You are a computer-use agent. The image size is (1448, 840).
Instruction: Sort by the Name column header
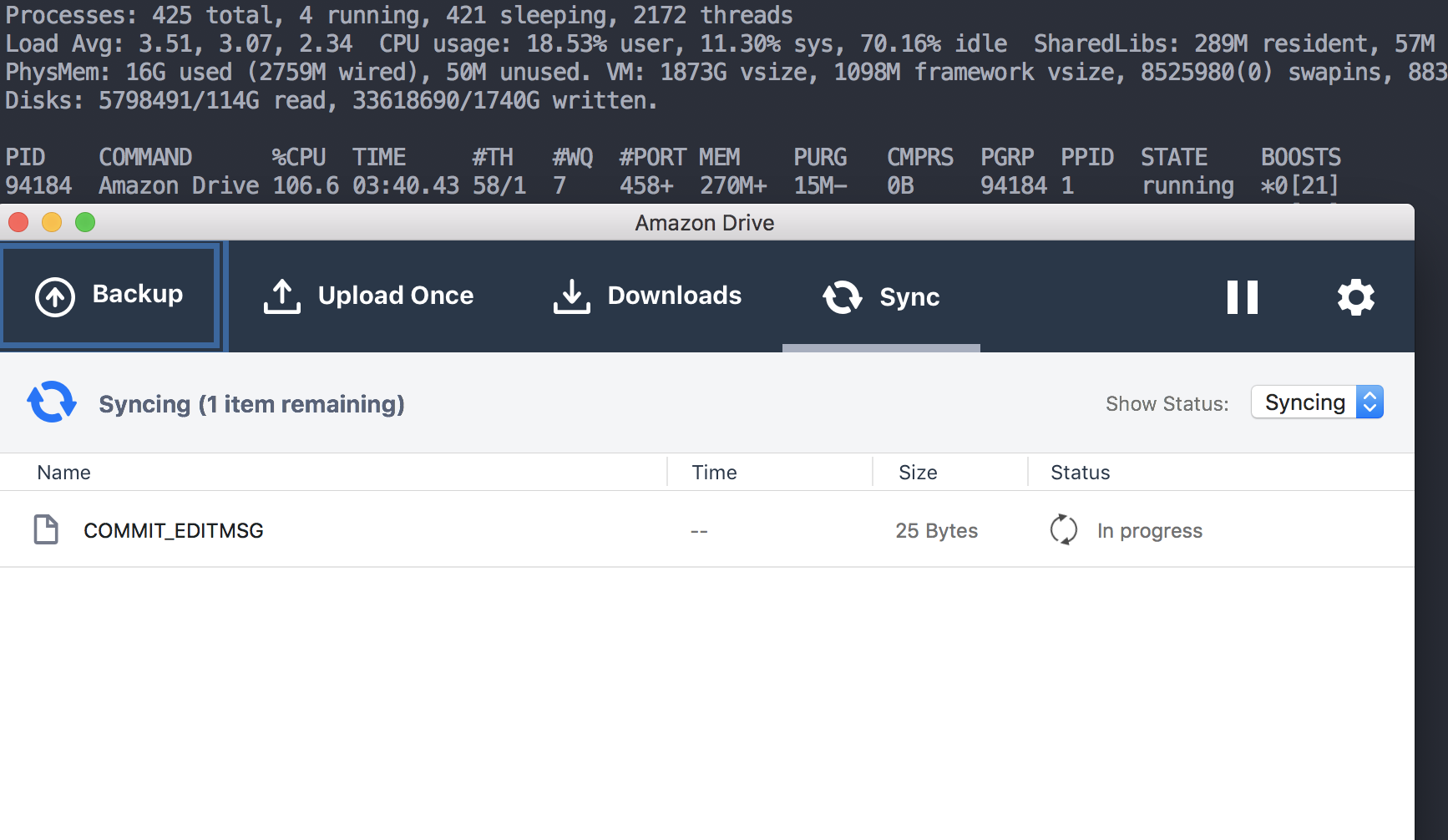pyautogui.click(x=64, y=473)
